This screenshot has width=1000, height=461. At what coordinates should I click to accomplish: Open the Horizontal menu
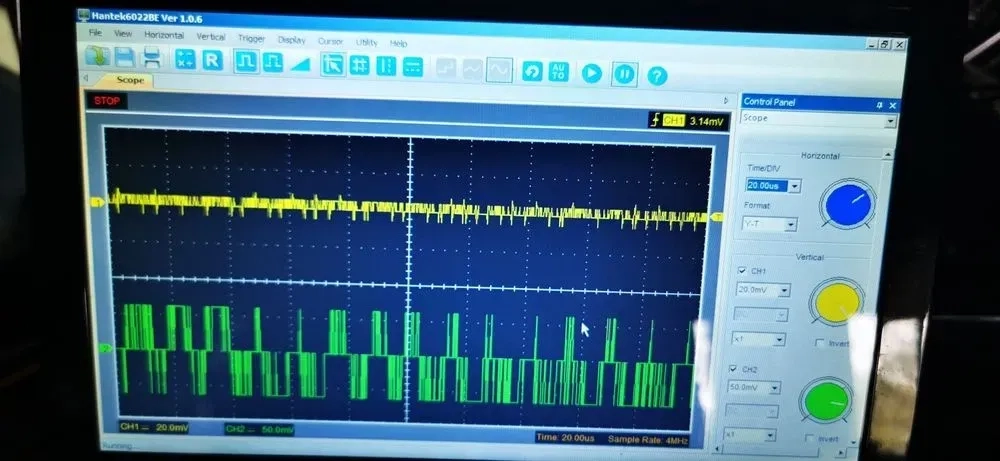[164, 35]
